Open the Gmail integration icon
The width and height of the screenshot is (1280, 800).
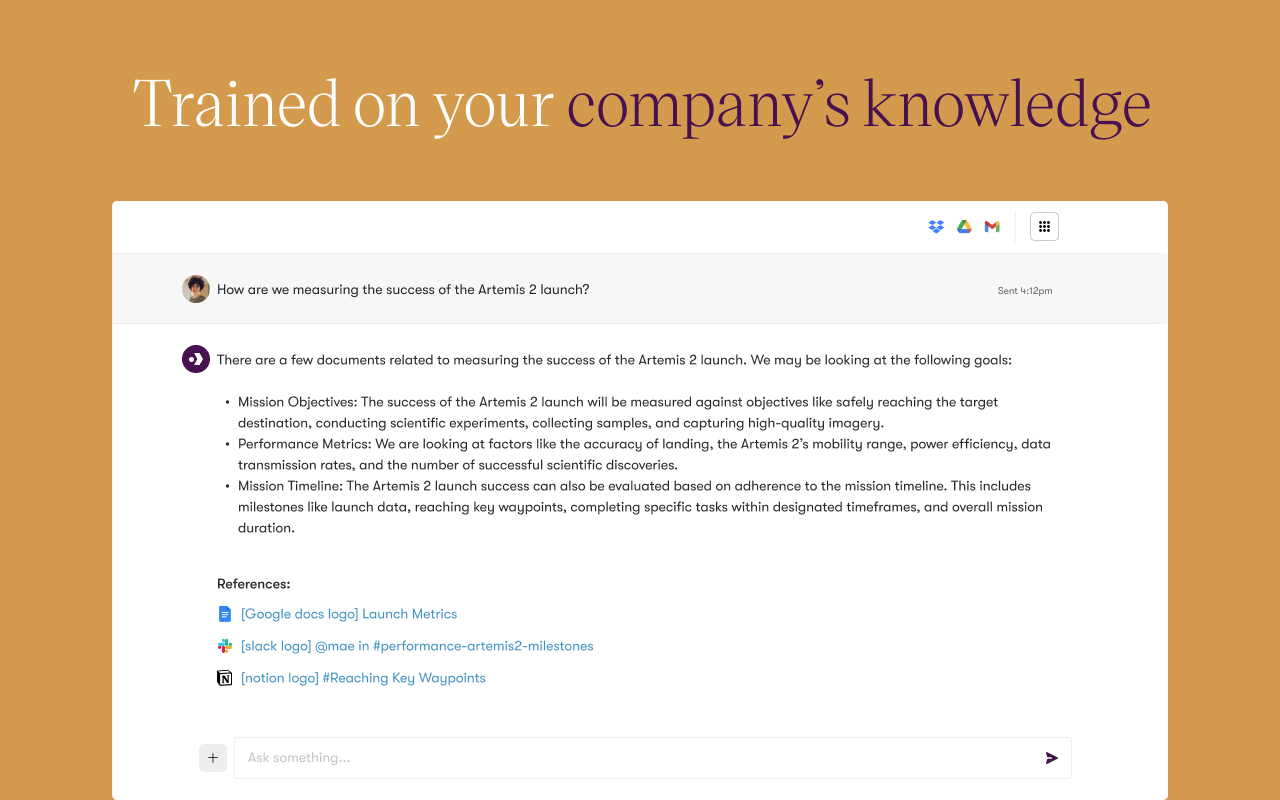991,226
